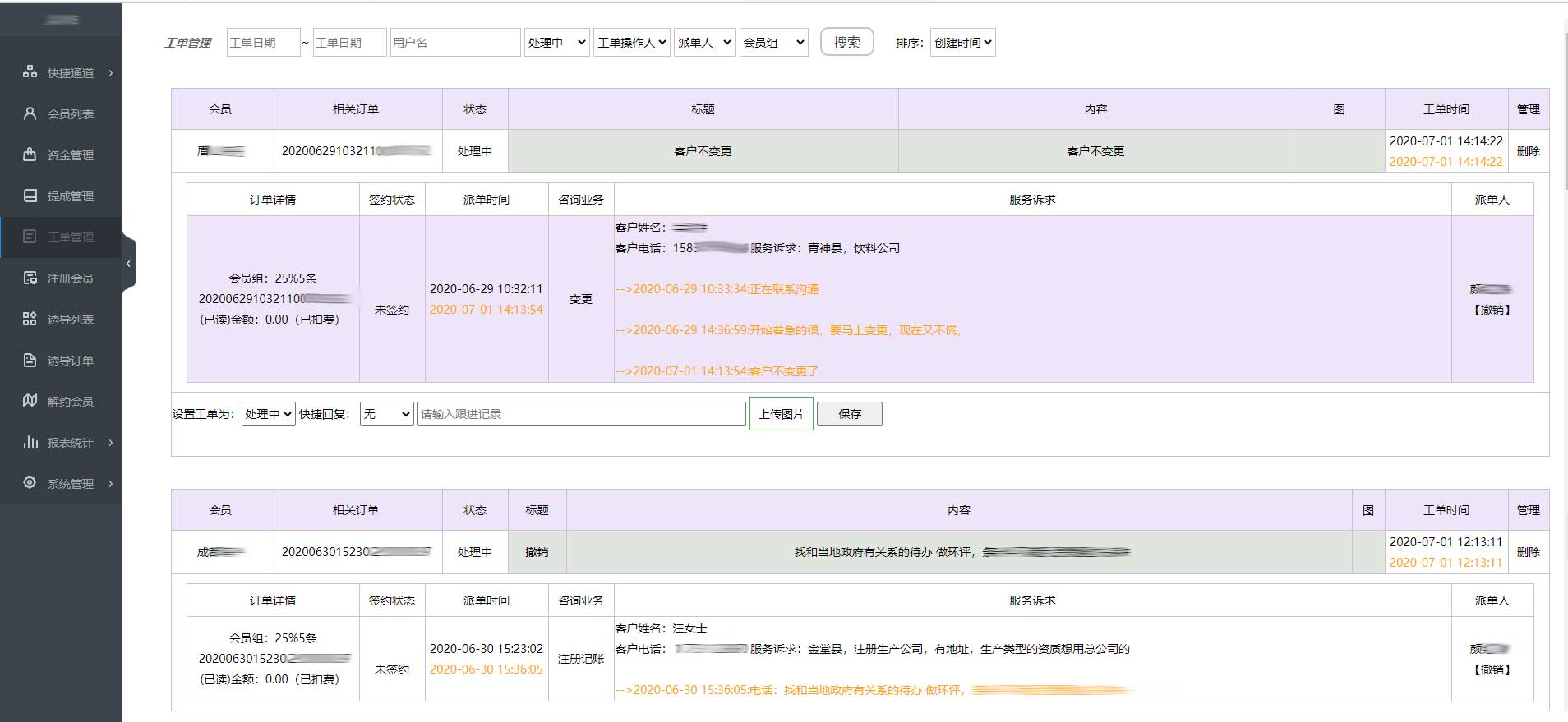Click the 注册会员 sidebar icon
The image size is (1568, 722).
coord(30,278)
